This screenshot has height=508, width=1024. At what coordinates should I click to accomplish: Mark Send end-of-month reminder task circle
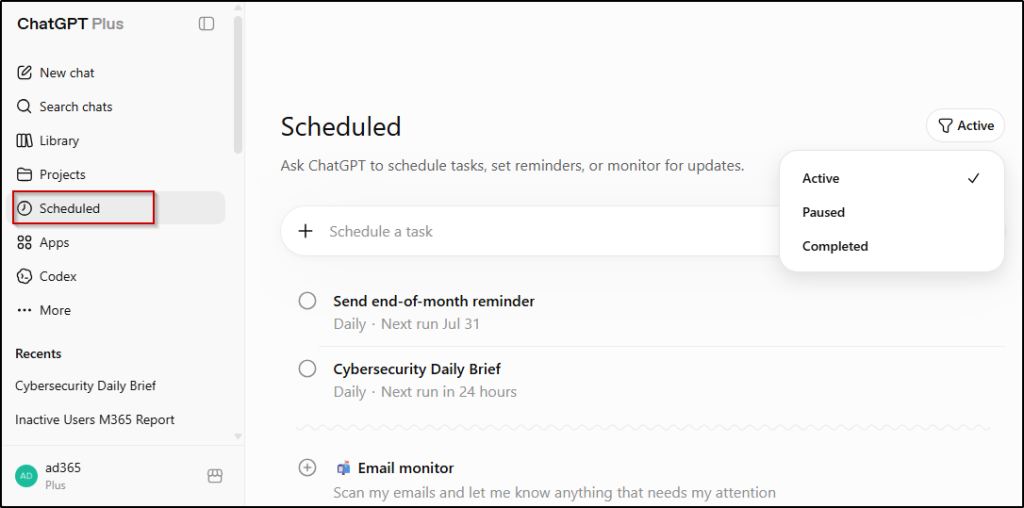pyautogui.click(x=307, y=301)
